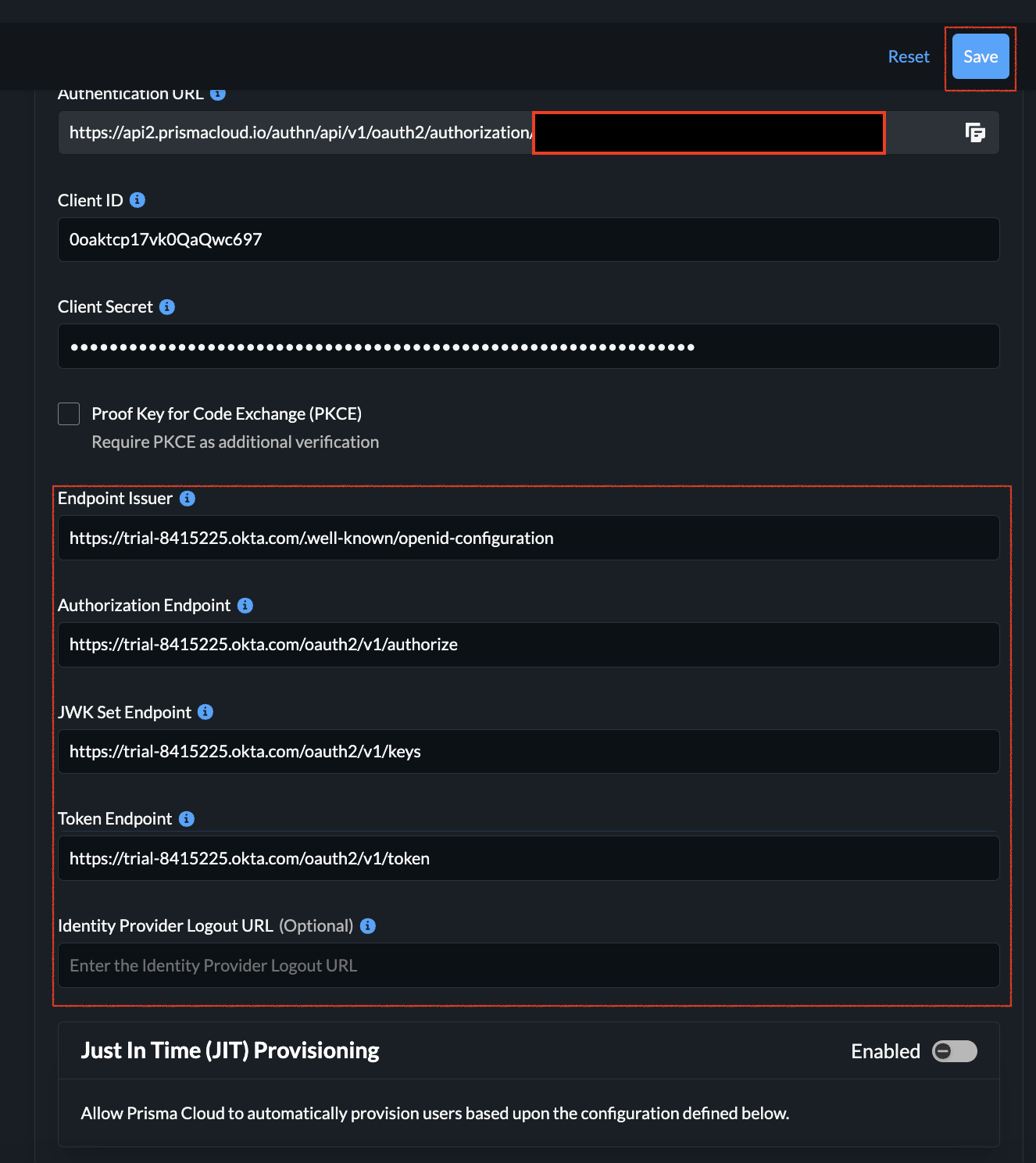Toggle Just In Time Provisioning enabled switch
This screenshot has height=1163, width=1036.
point(955,1051)
